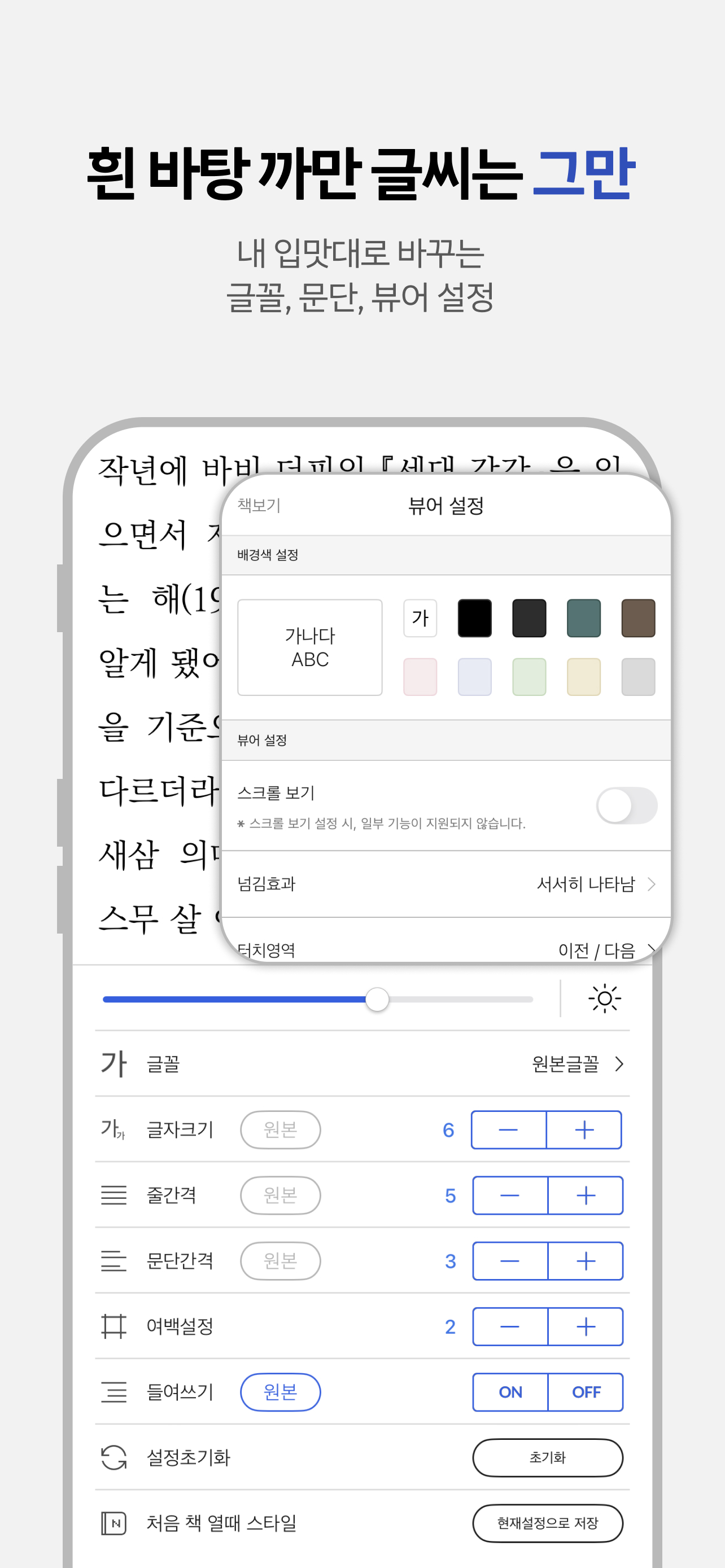
Task: Select 원본 for 글자크기
Action: pos(280,1130)
